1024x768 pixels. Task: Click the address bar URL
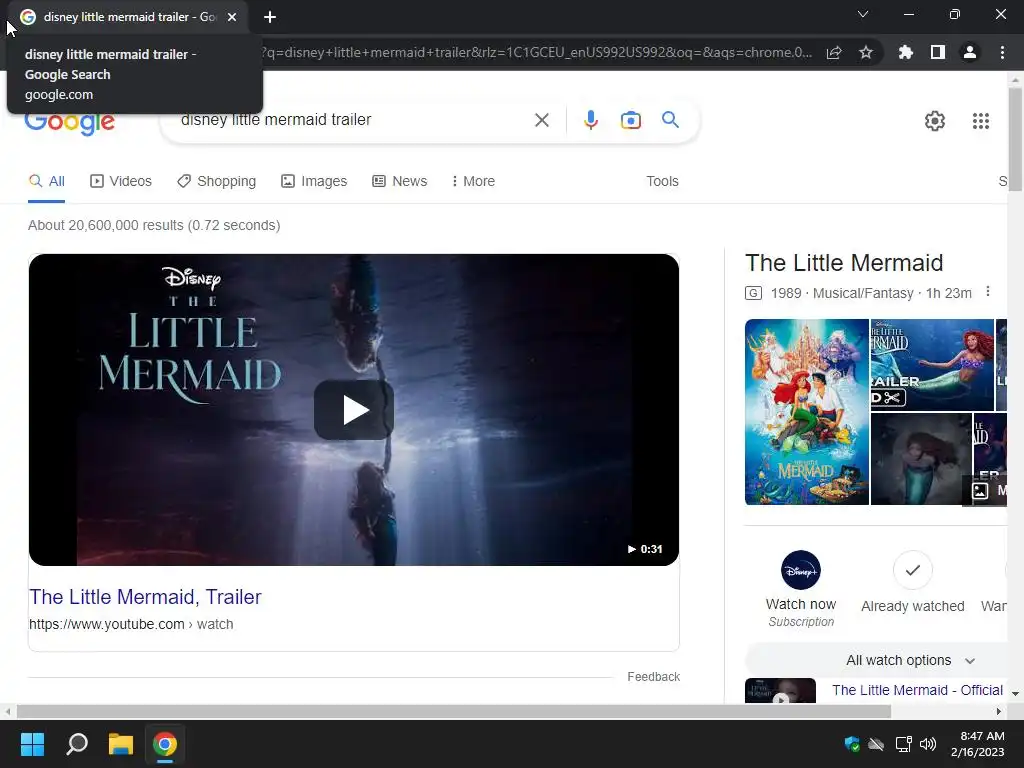(x=536, y=52)
